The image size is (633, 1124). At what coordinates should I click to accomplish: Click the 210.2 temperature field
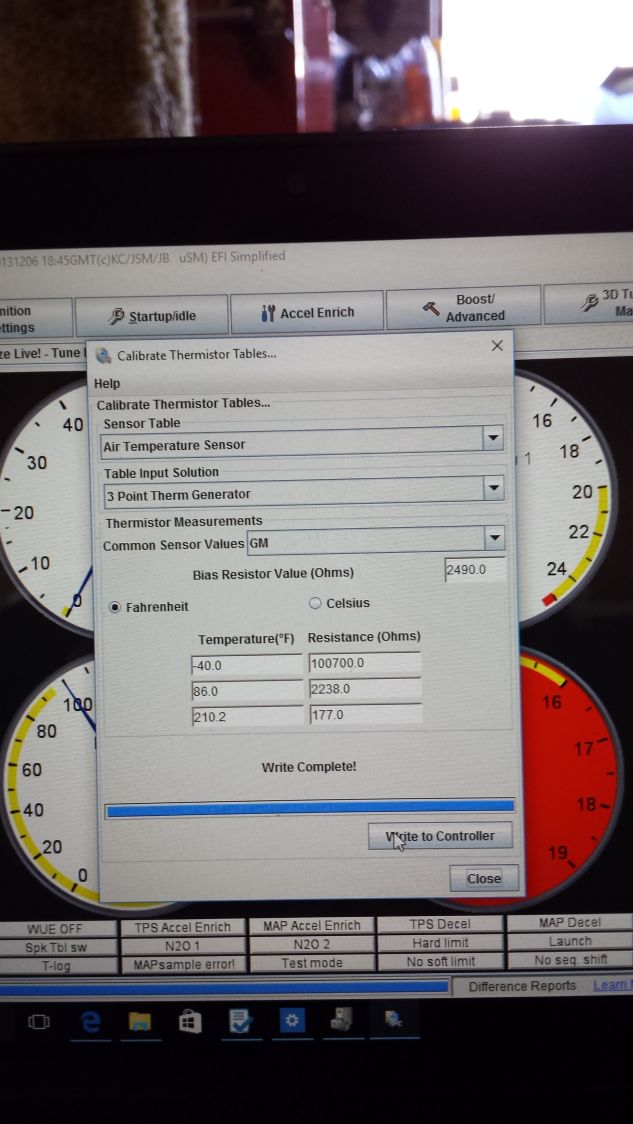click(x=247, y=716)
